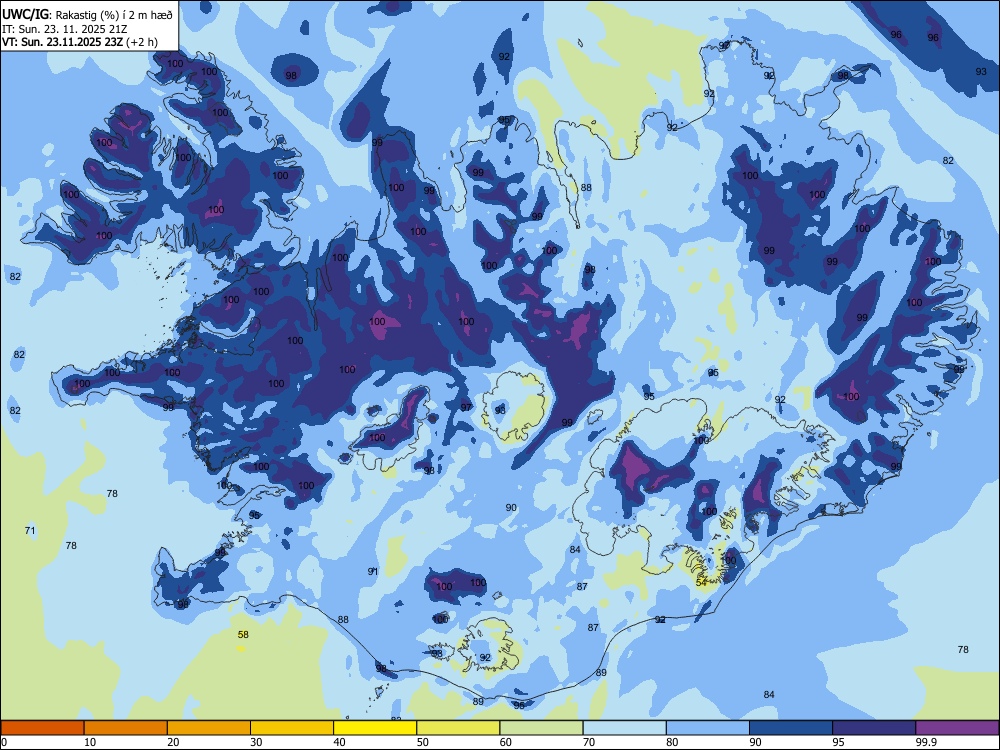1000x750 pixels.
Task: Click the '50' legend tick label
Action: click(423, 742)
